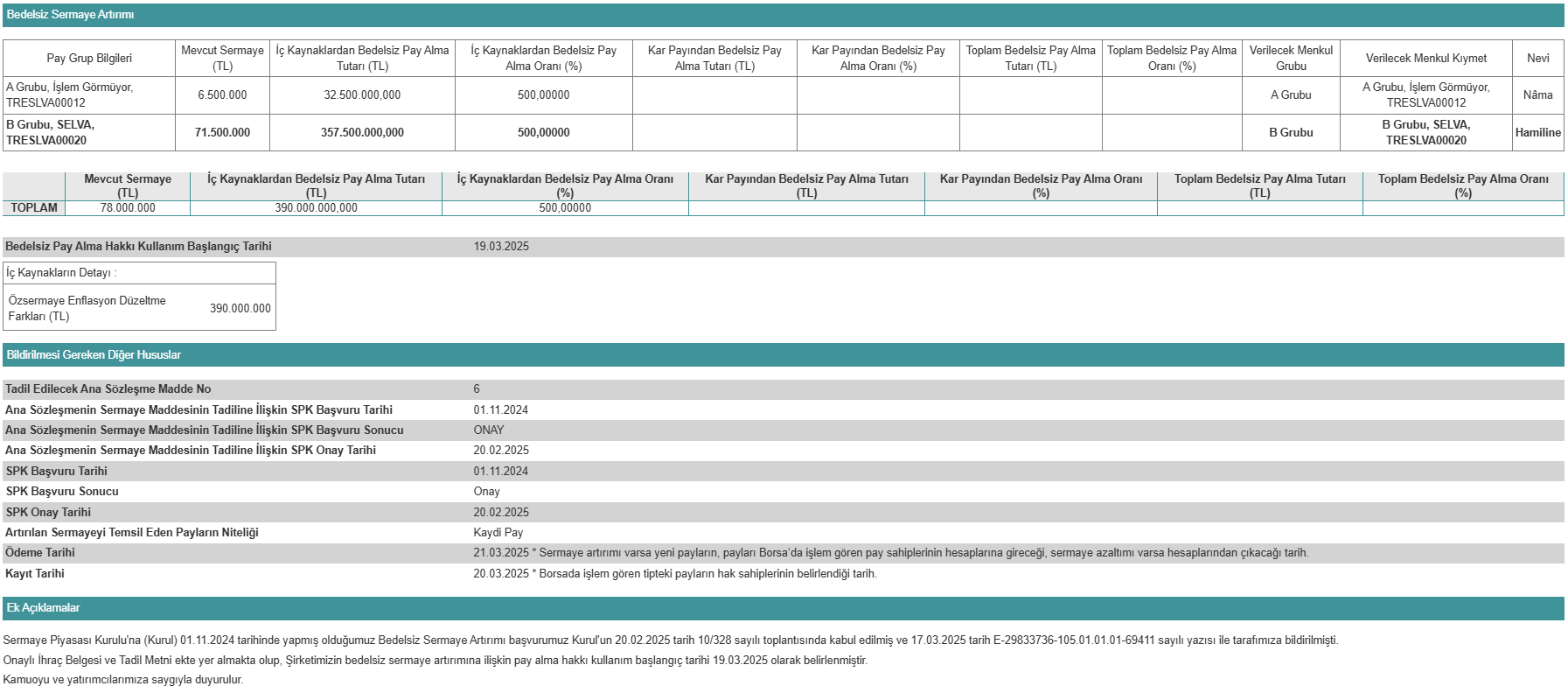Click the 'Verilecek Menkul Grubu' column header

coord(1291,58)
